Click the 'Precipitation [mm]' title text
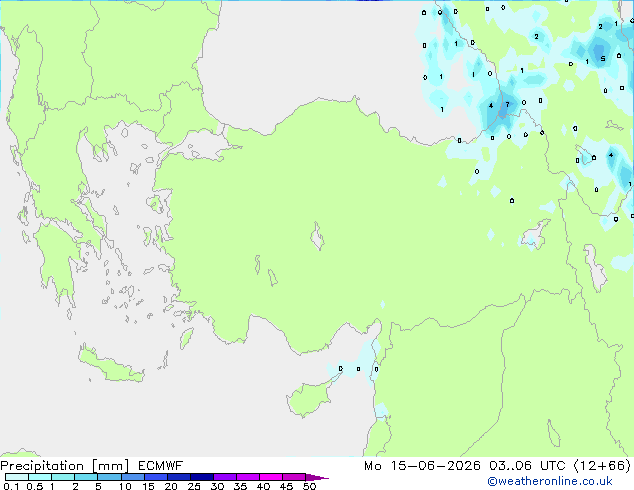Screen dimensions: 634x490 point(65,466)
